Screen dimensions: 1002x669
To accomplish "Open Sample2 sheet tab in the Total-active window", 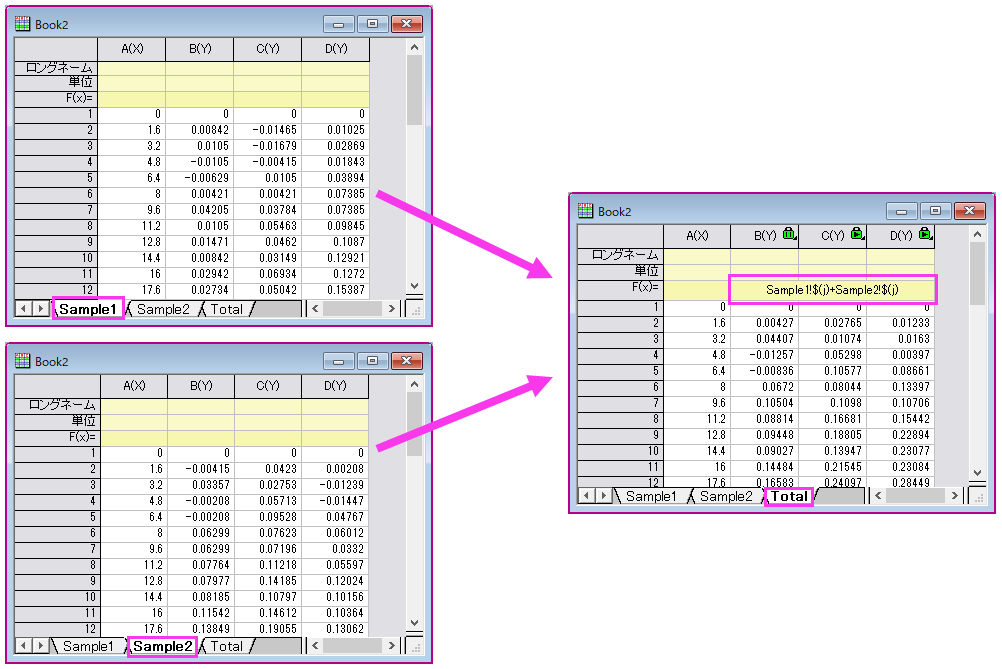I will click(726, 497).
